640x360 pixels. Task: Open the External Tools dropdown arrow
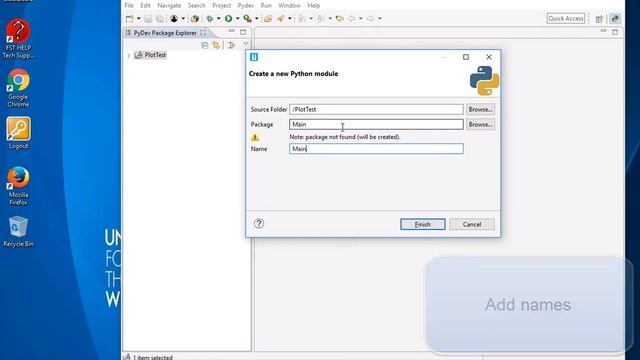(x=256, y=18)
